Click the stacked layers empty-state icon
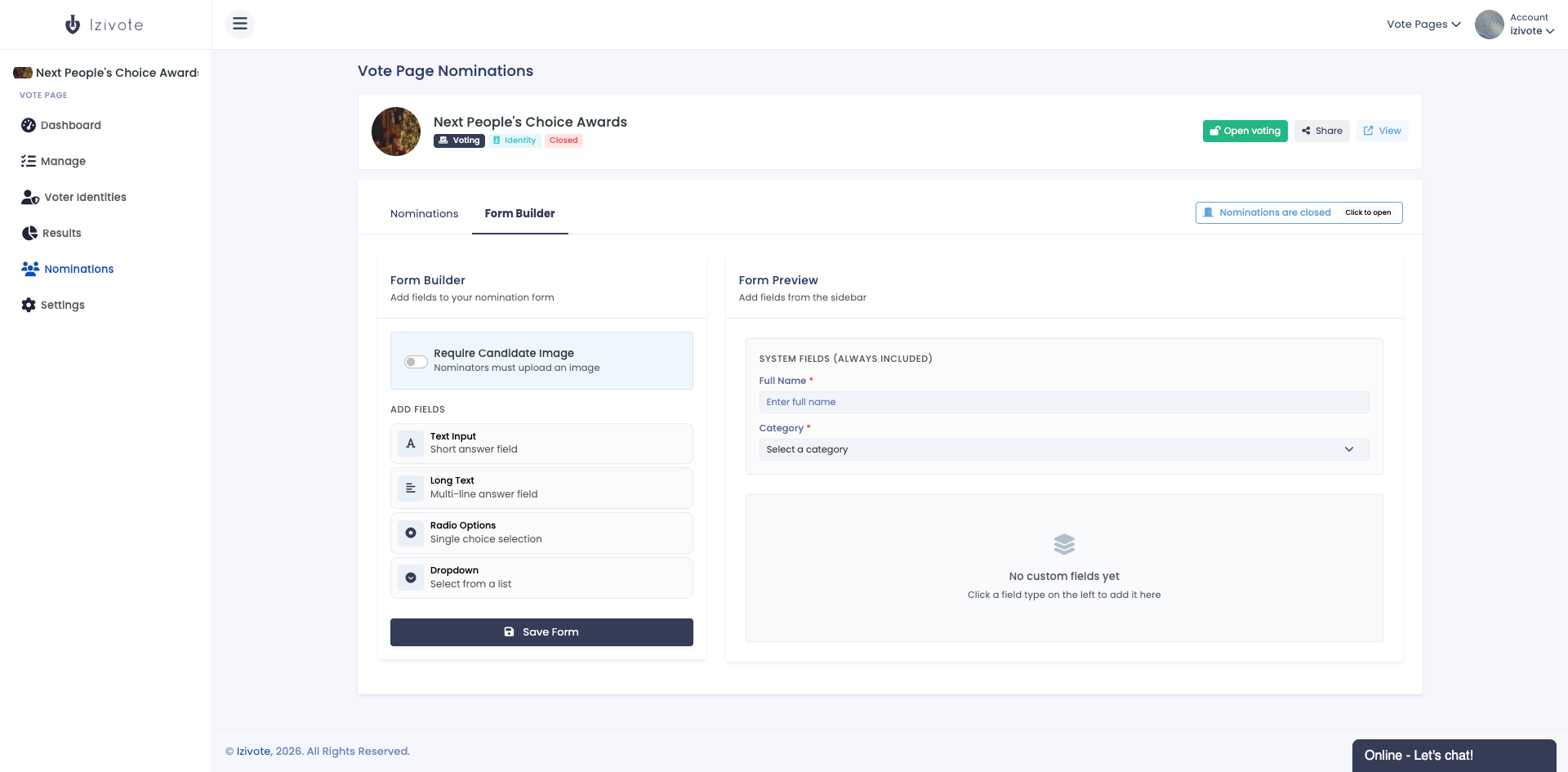This screenshot has width=1568, height=772. tap(1064, 544)
